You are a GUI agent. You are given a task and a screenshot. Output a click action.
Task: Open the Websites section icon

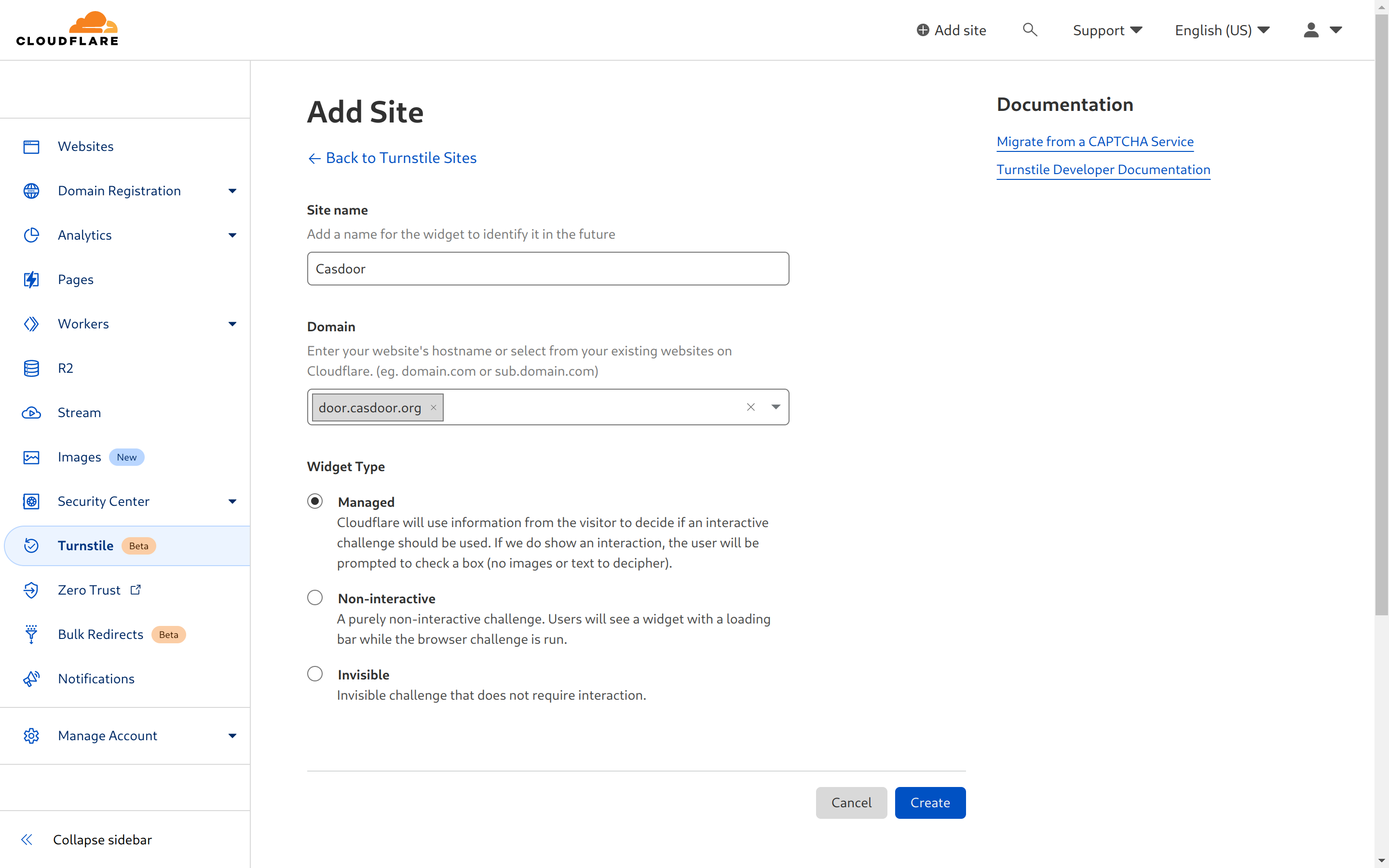31,147
